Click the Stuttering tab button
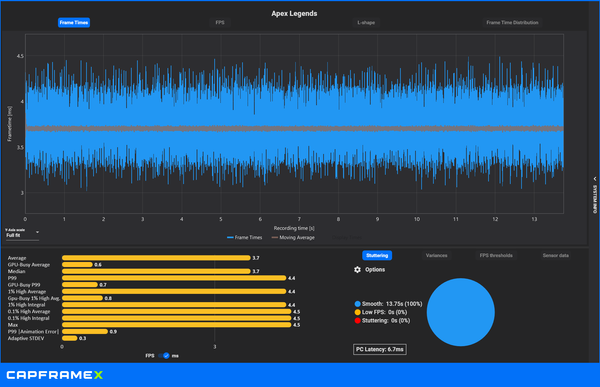 tap(377, 255)
